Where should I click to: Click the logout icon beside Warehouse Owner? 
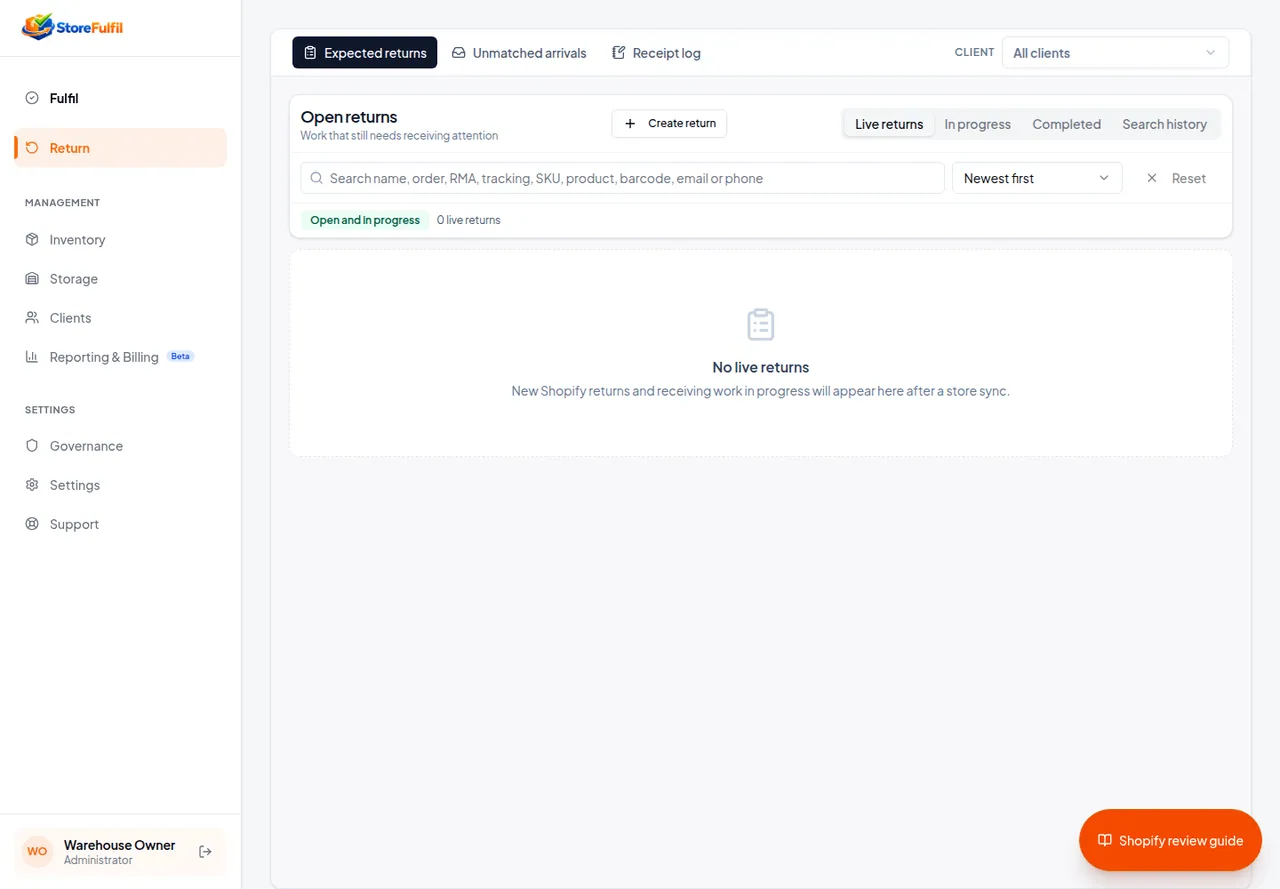pos(205,852)
